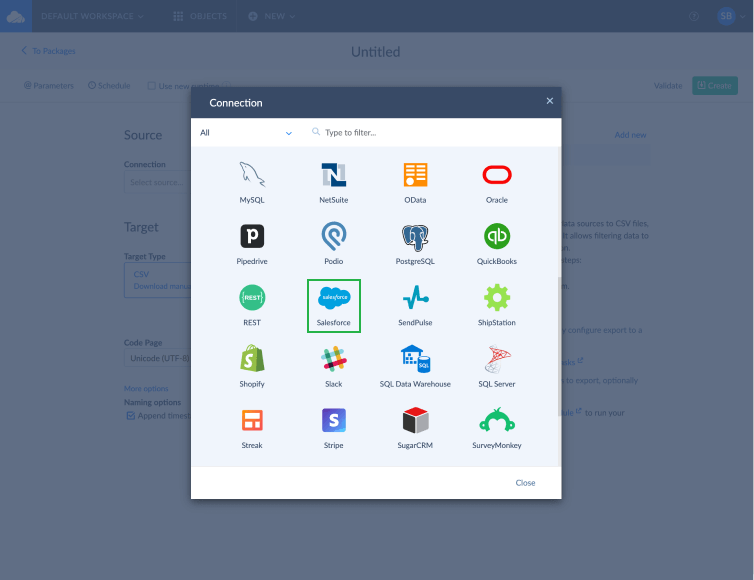Open the help question mark icon

[694, 16]
